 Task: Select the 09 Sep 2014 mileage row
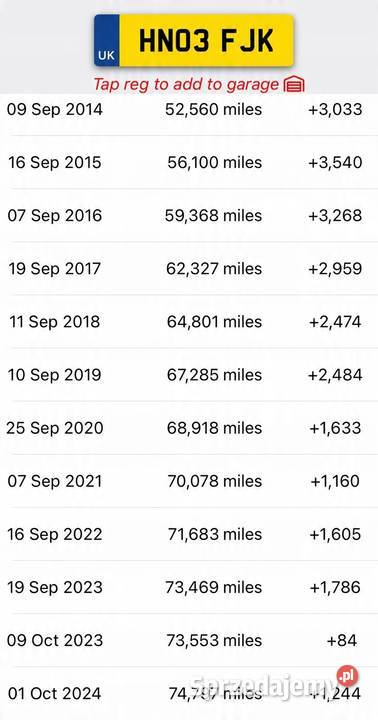point(189,109)
